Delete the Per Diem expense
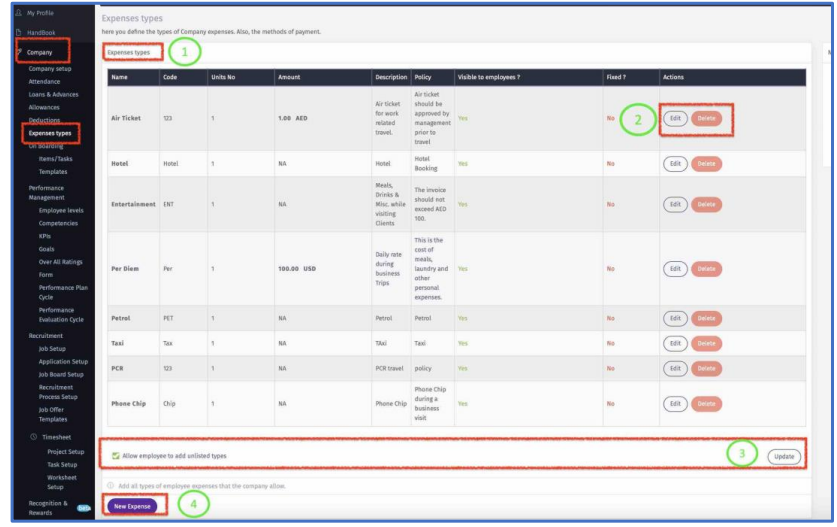 coord(706,269)
